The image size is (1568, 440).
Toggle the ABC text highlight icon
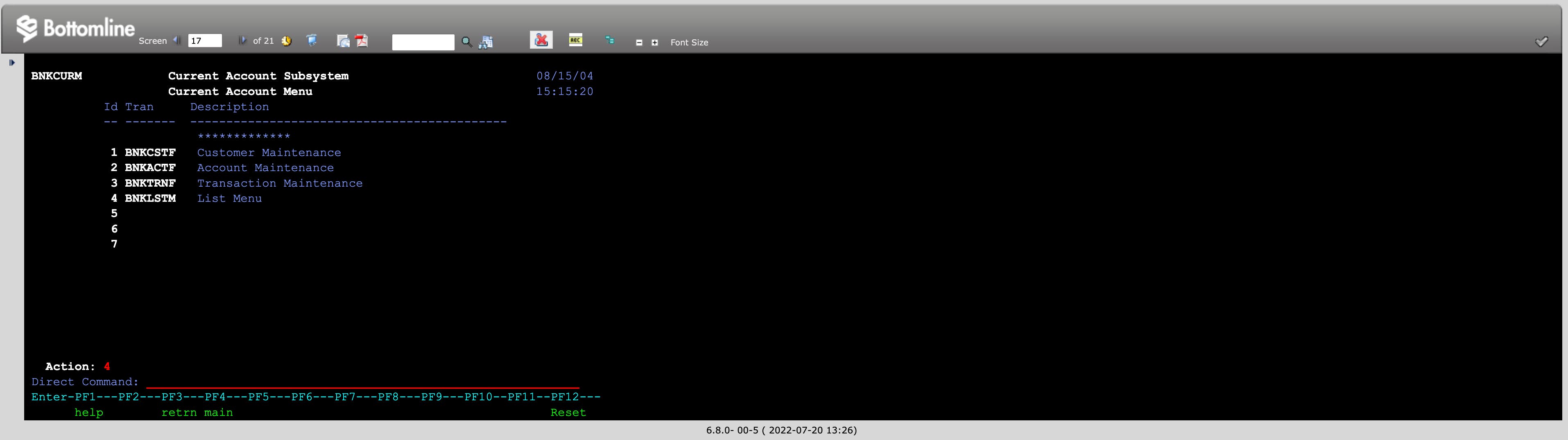[575, 40]
